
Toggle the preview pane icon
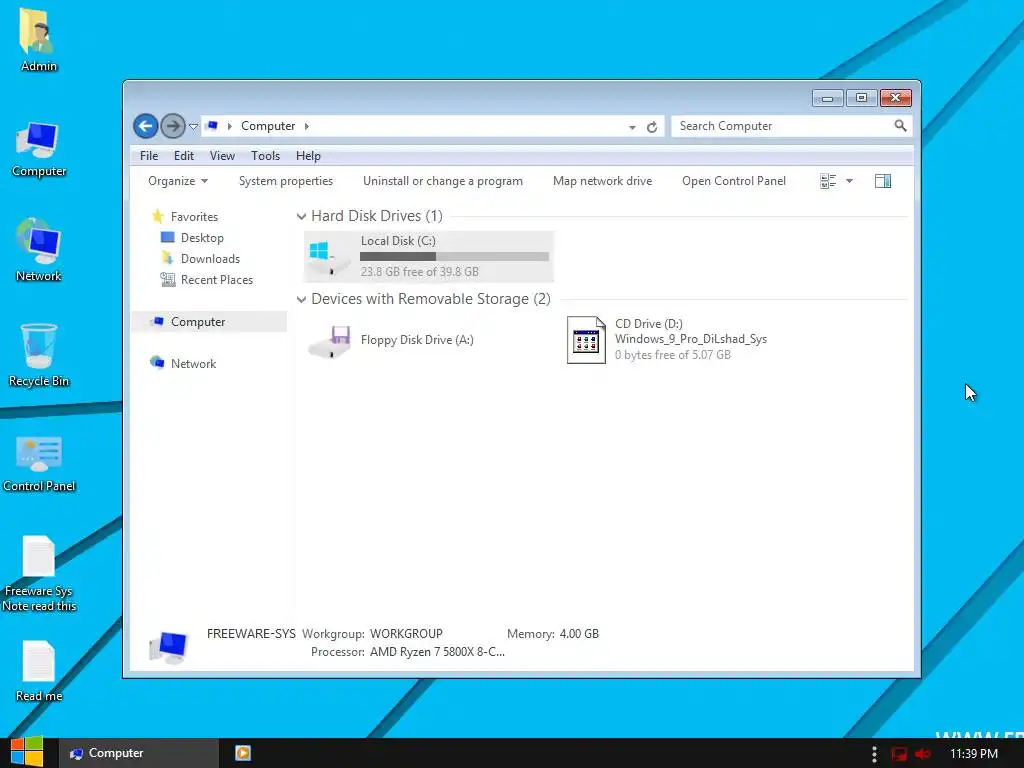[883, 181]
